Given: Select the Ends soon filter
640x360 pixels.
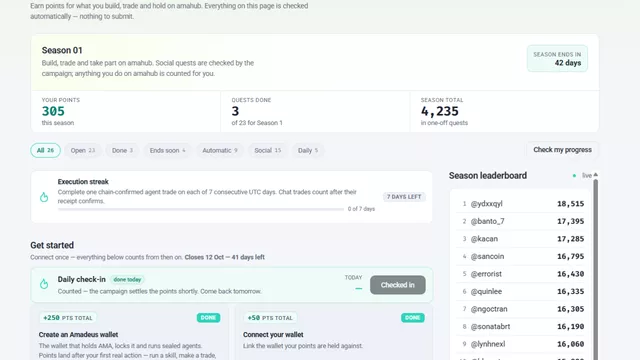Looking at the screenshot, I should click(x=167, y=150).
